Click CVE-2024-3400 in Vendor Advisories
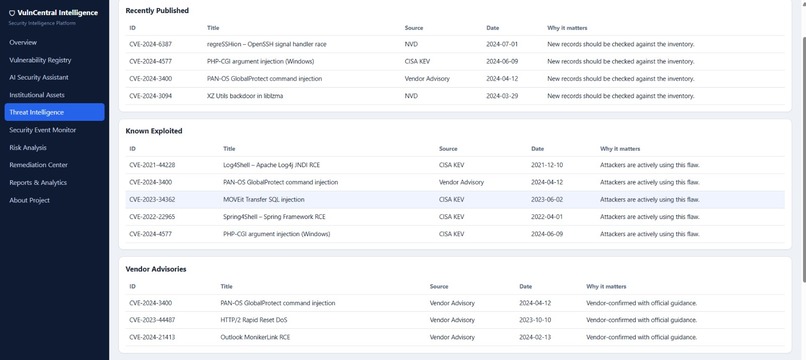The height and width of the screenshot is (360, 806). coord(151,303)
